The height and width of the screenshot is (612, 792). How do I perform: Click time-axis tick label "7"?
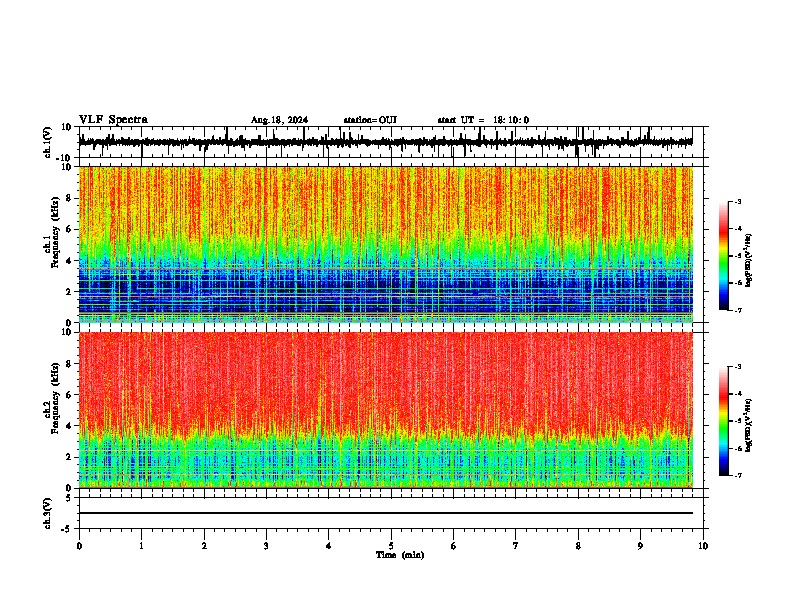[516, 546]
